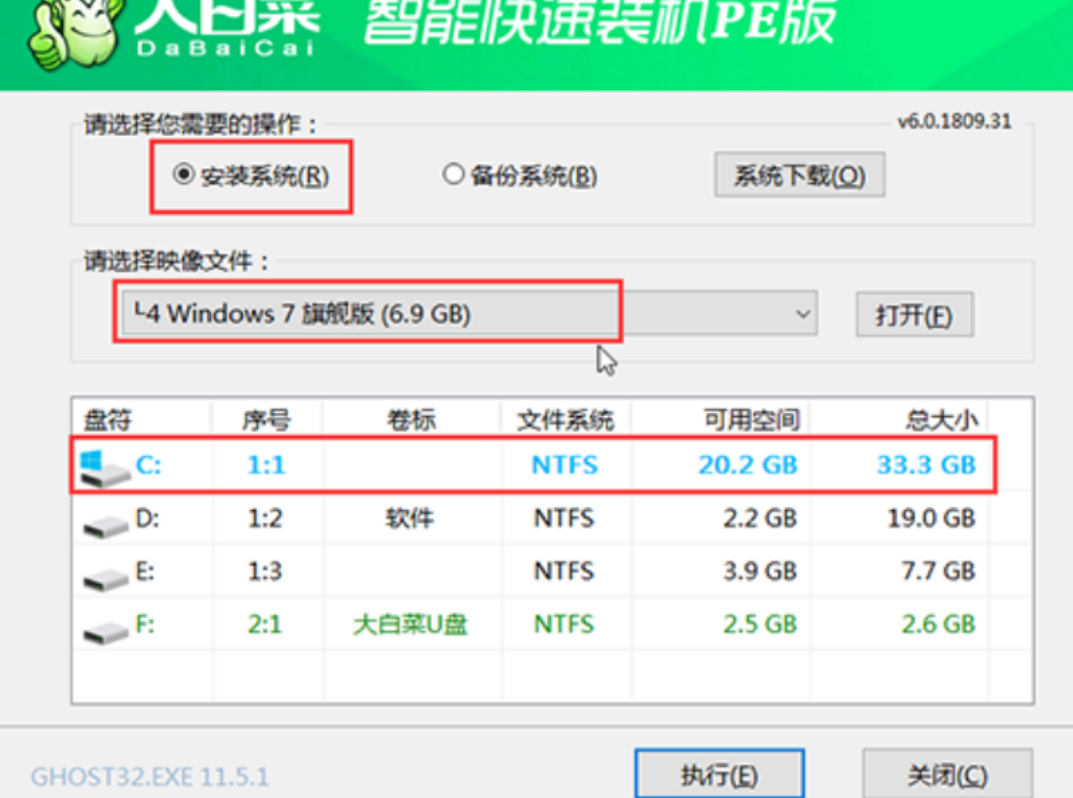
Task: Click the 2.2 GB free space value
Action: click(760, 518)
